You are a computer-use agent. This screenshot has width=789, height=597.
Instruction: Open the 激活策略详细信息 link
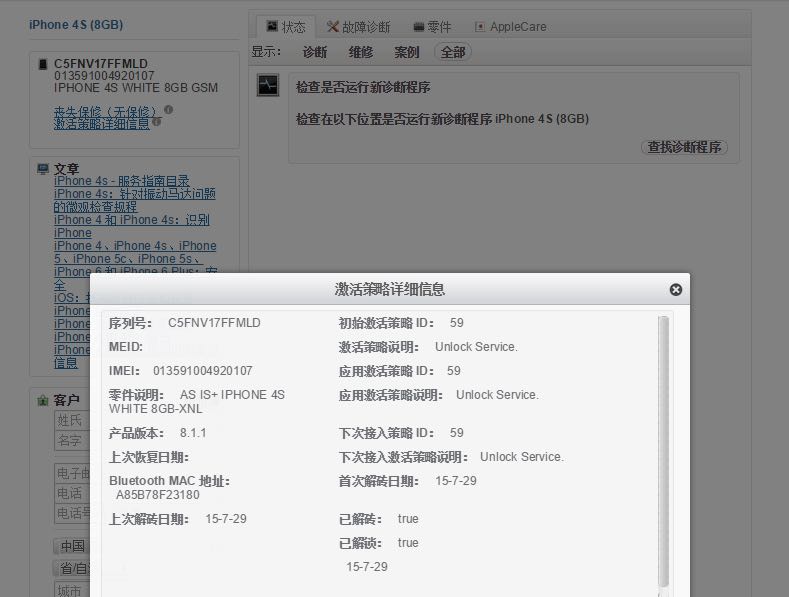[x=102, y=123]
